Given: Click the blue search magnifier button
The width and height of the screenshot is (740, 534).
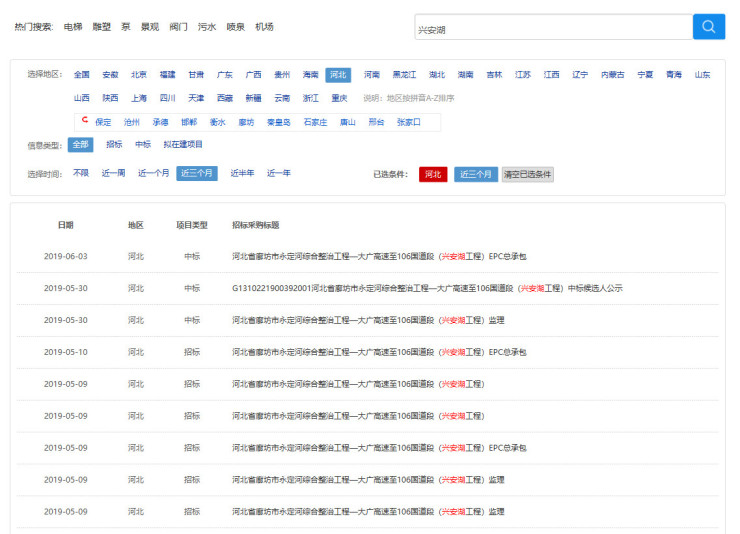Looking at the screenshot, I should point(708,27).
